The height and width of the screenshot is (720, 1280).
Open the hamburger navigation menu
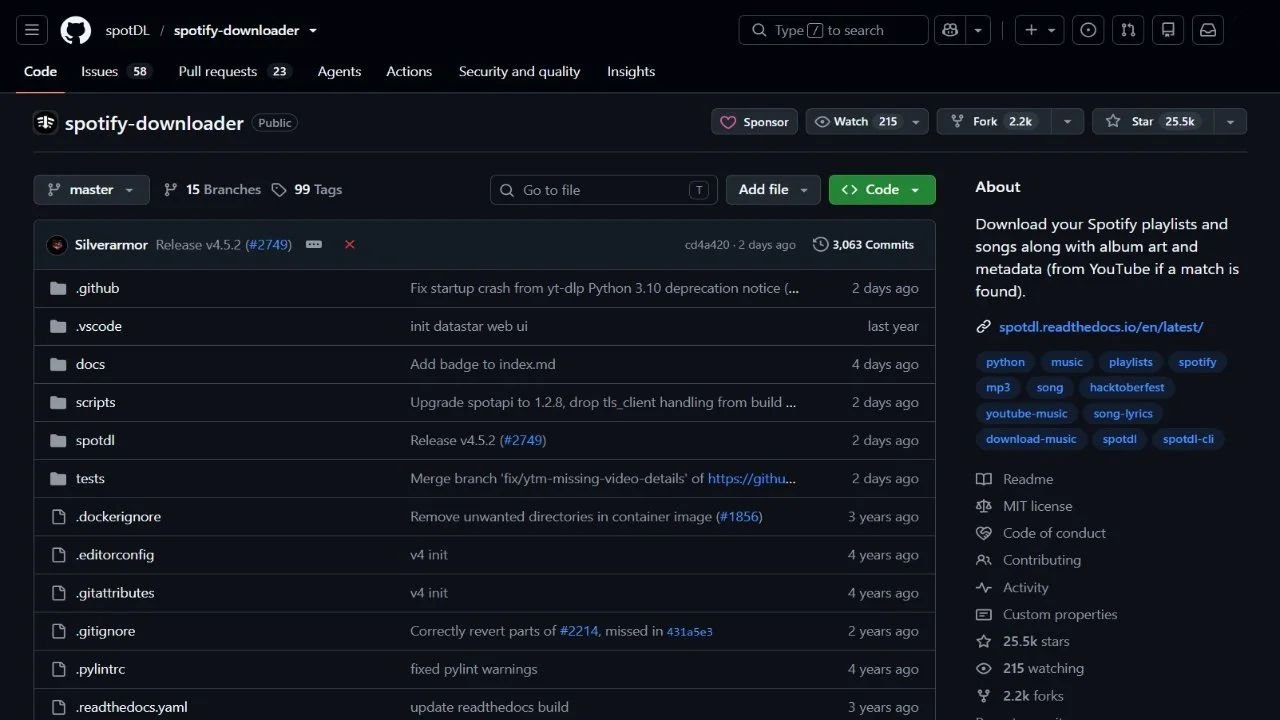tap(31, 30)
